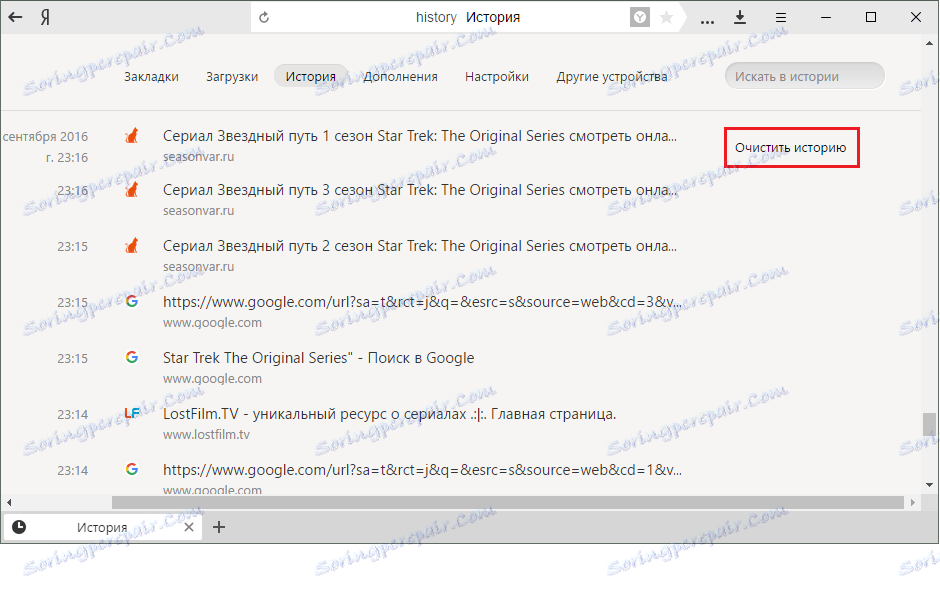Click Очистить историю button
The width and height of the screenshot is (940, 591).
(791, 147)
